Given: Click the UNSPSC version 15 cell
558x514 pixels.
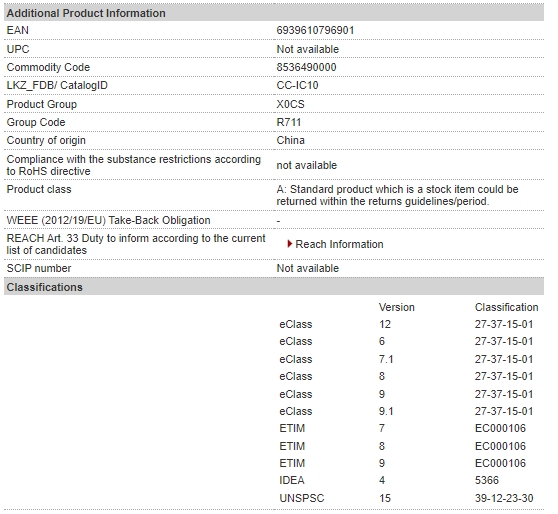Looking at the screenshot, I should point(385,498).
